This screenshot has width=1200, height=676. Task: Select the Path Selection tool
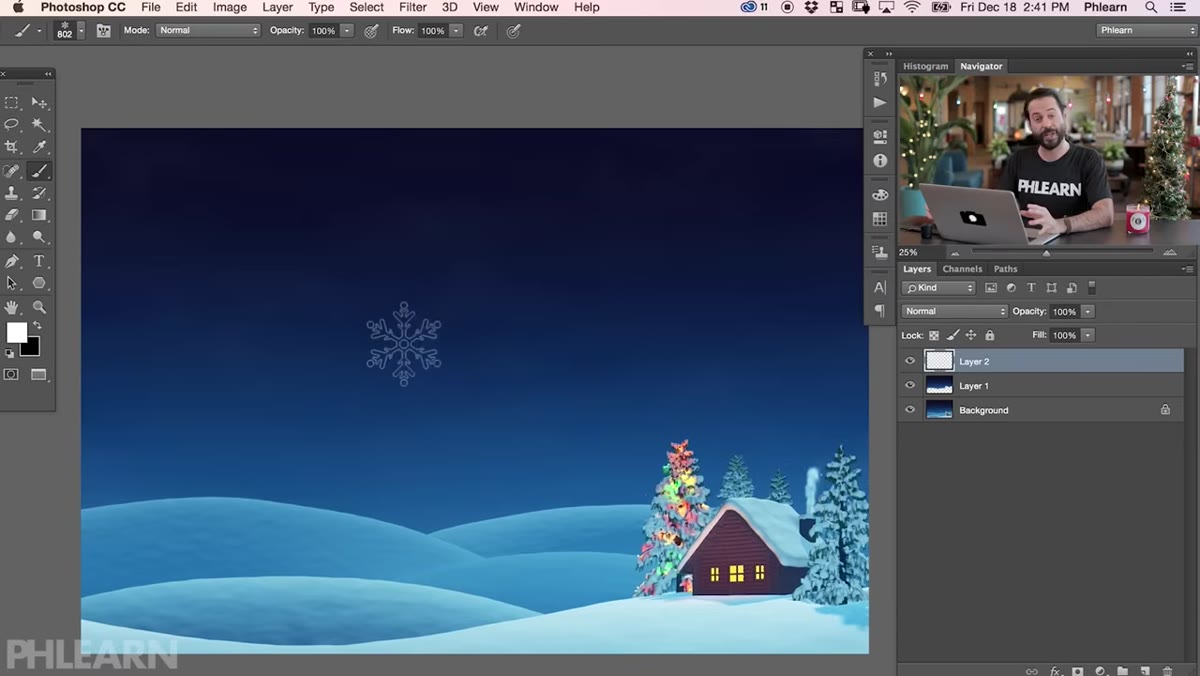(x=12, y=283)
